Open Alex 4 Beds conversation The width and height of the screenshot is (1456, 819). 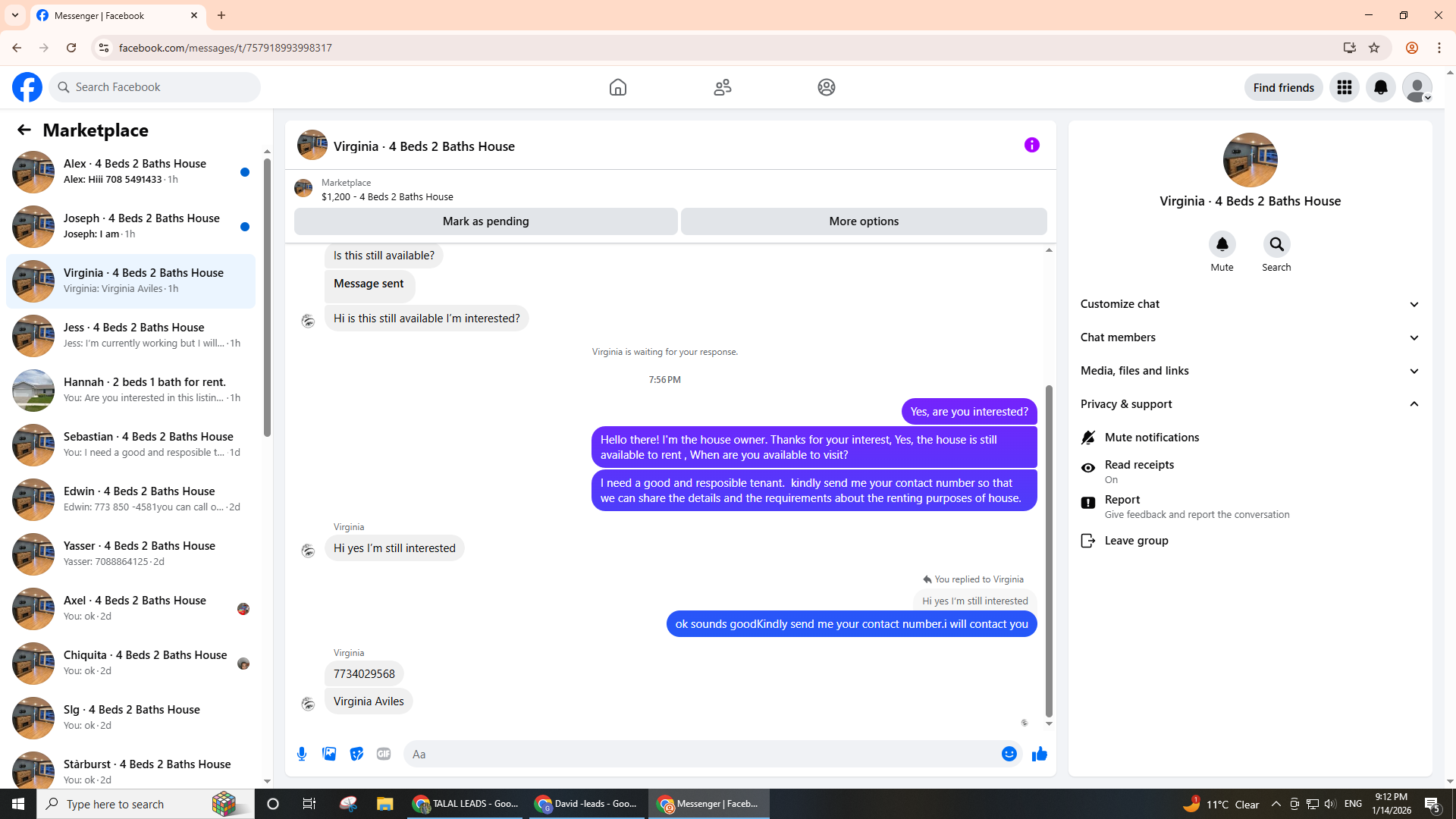pos(133,171)
